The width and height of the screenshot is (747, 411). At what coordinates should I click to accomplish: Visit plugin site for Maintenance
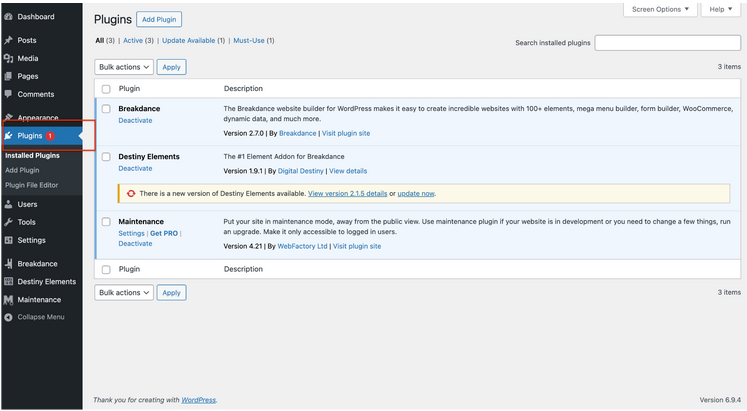[x=357, y=246]
